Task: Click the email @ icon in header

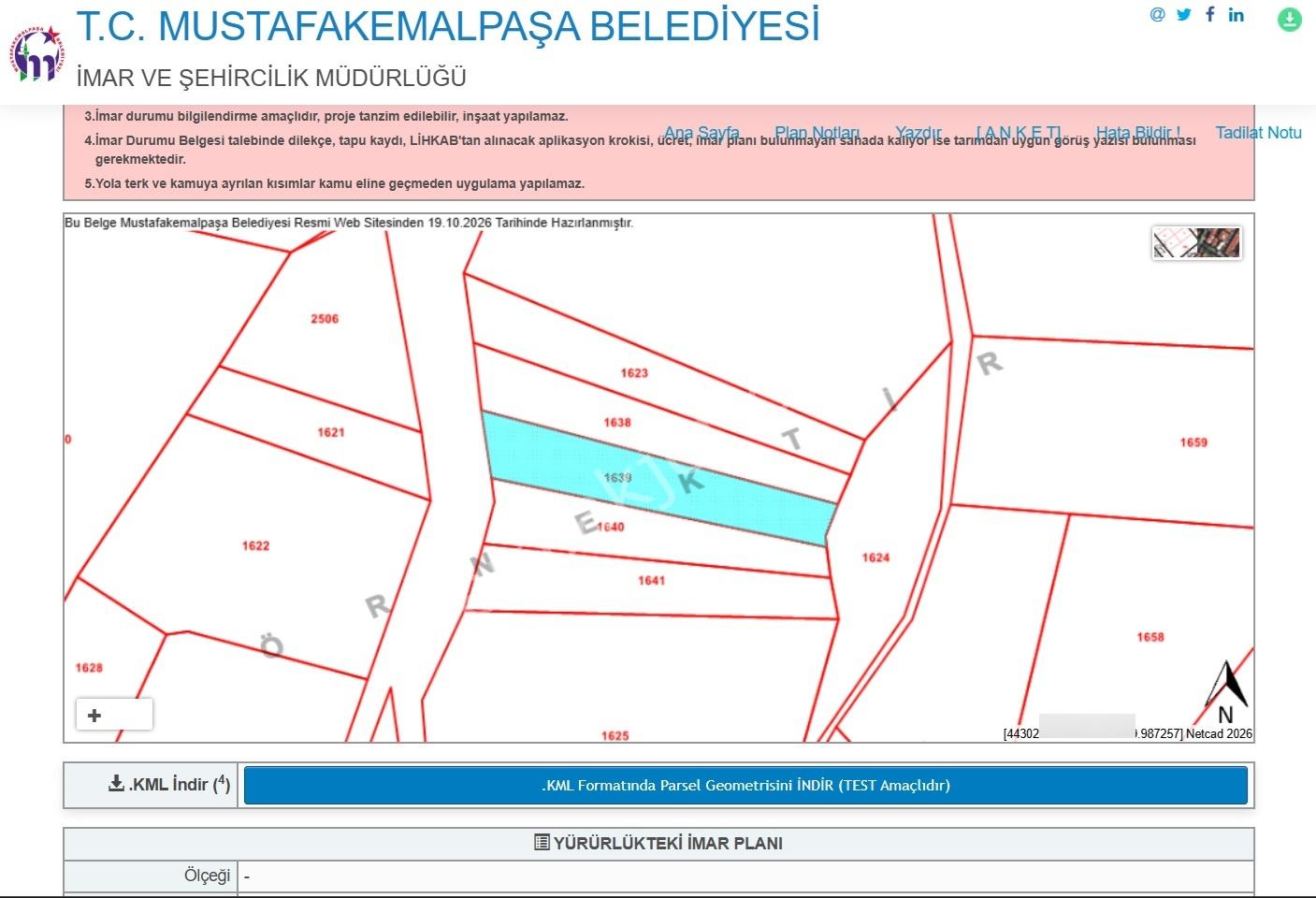Action: [1158, 15]
